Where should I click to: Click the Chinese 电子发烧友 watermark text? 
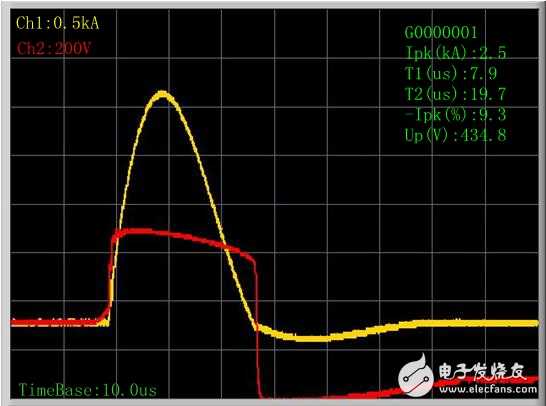click(482, 372)
